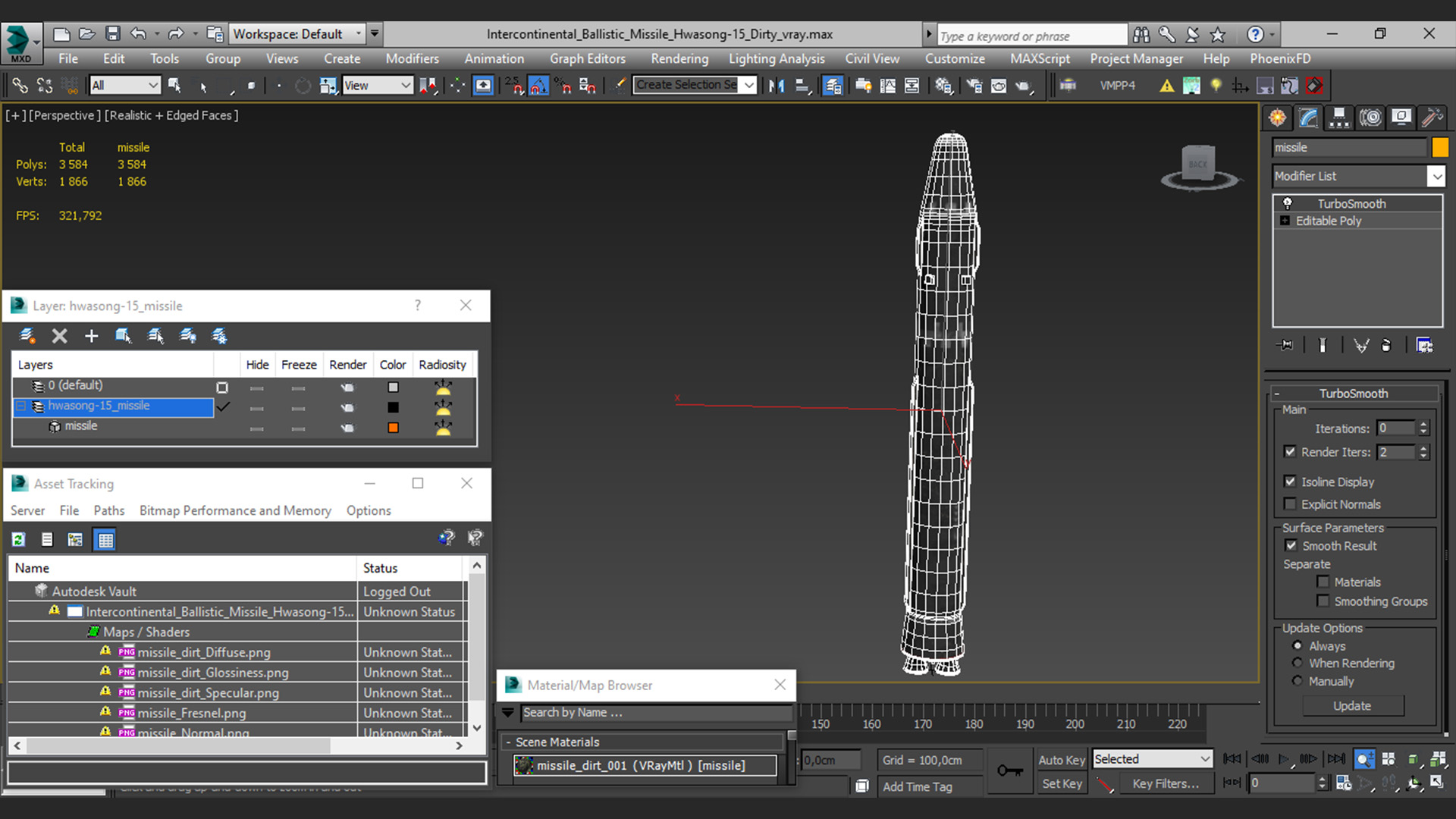1456x819 pixels.
Task: Click the Go to End playback button
Action: (x=1336, y=759)
